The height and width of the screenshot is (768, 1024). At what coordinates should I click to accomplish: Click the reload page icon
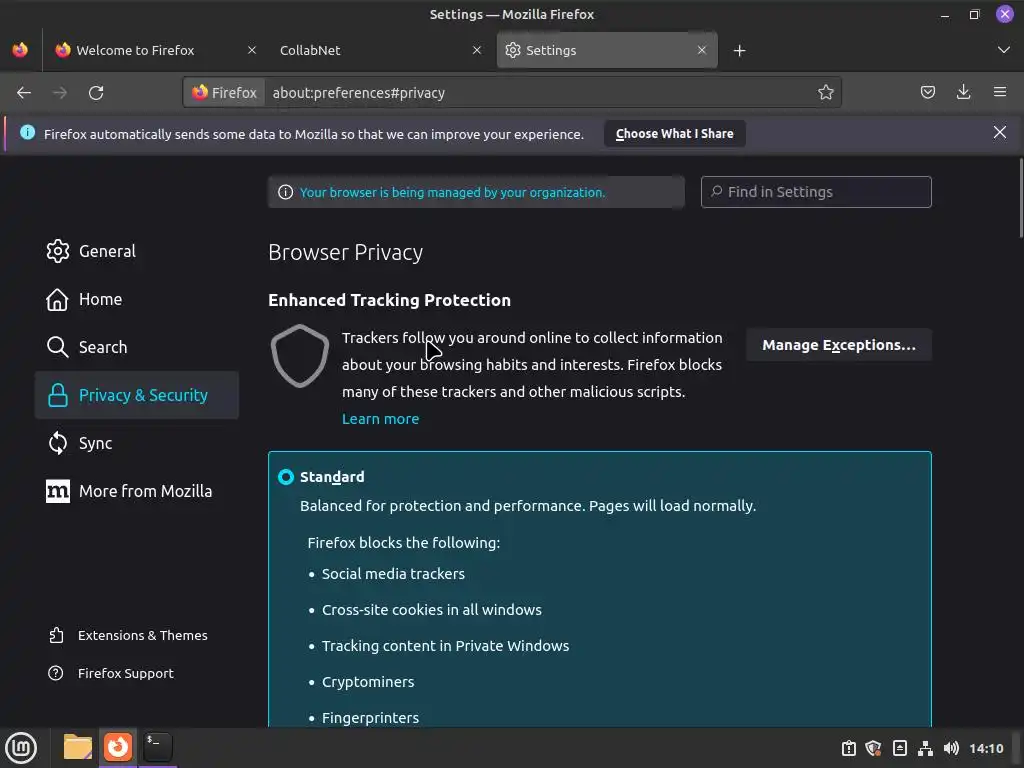96,93
